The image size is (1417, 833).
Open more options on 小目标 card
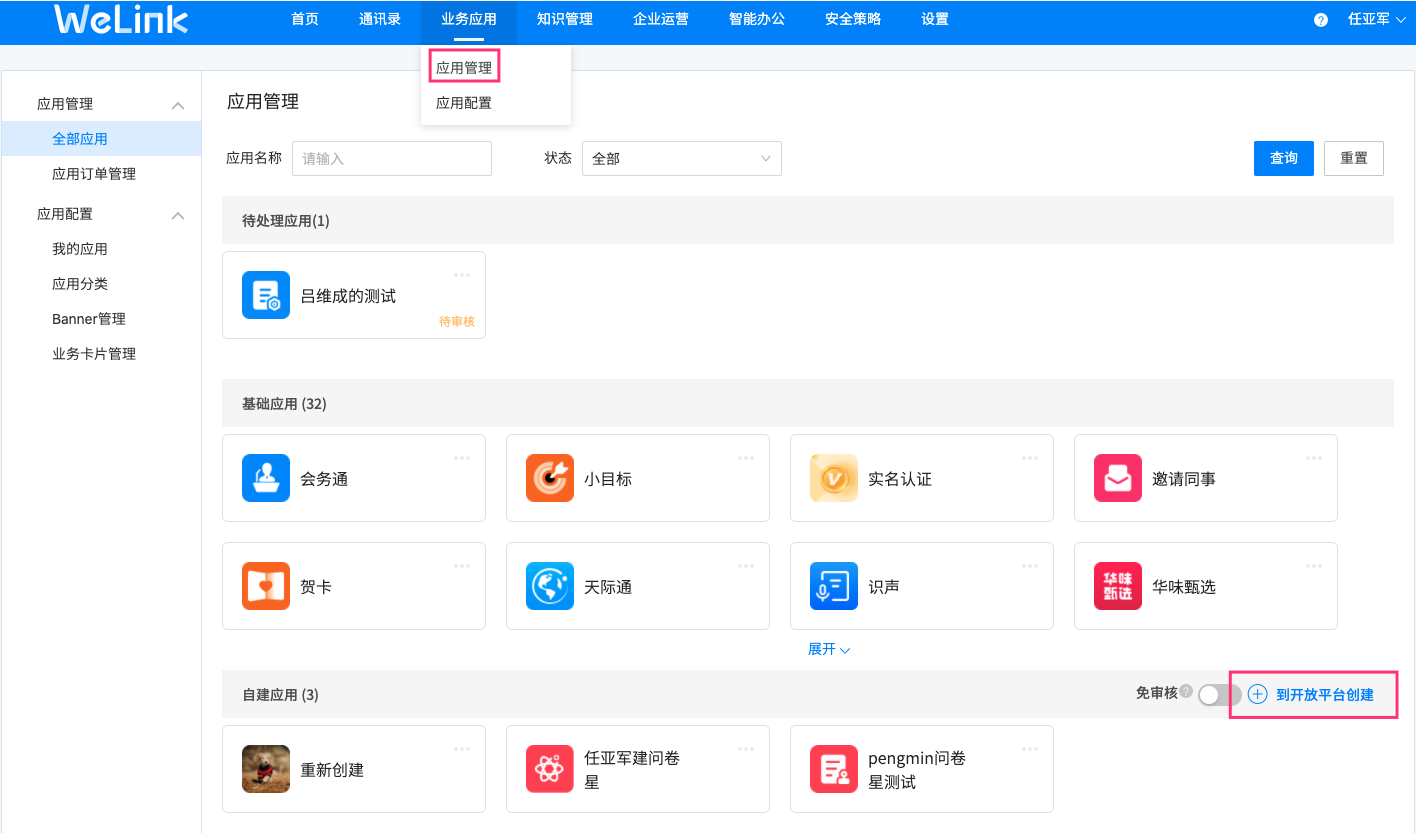tap(746, 457)
